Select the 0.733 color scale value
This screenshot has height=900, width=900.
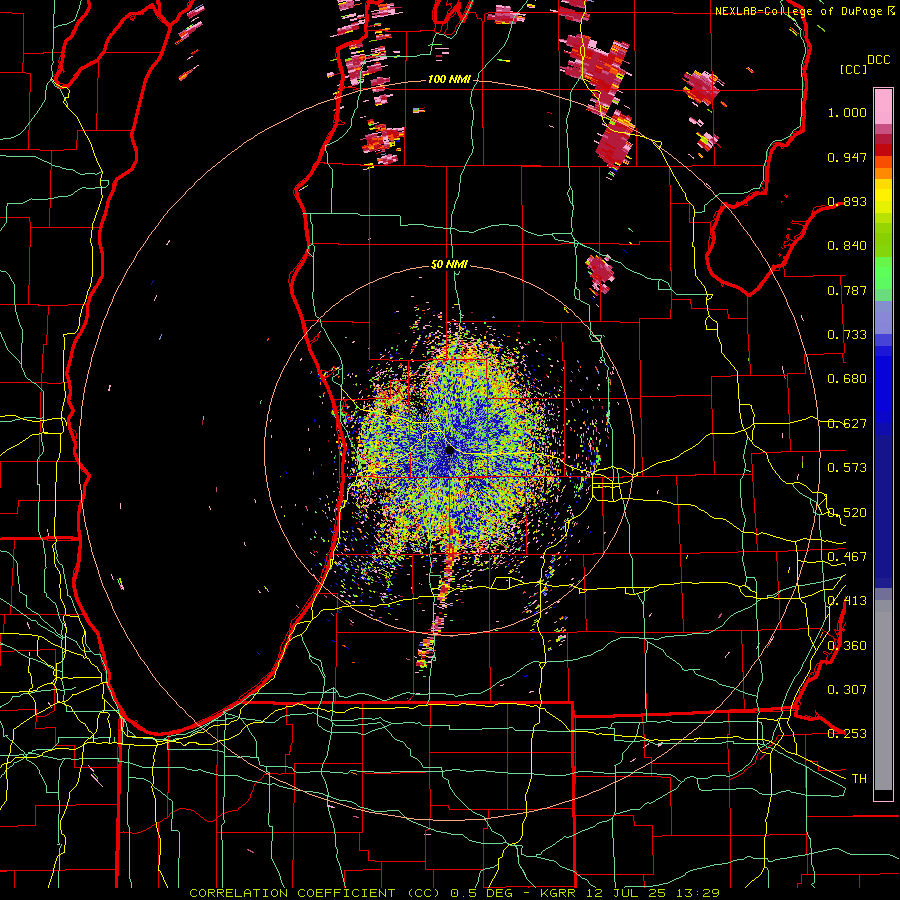click(x=847, y=335)
